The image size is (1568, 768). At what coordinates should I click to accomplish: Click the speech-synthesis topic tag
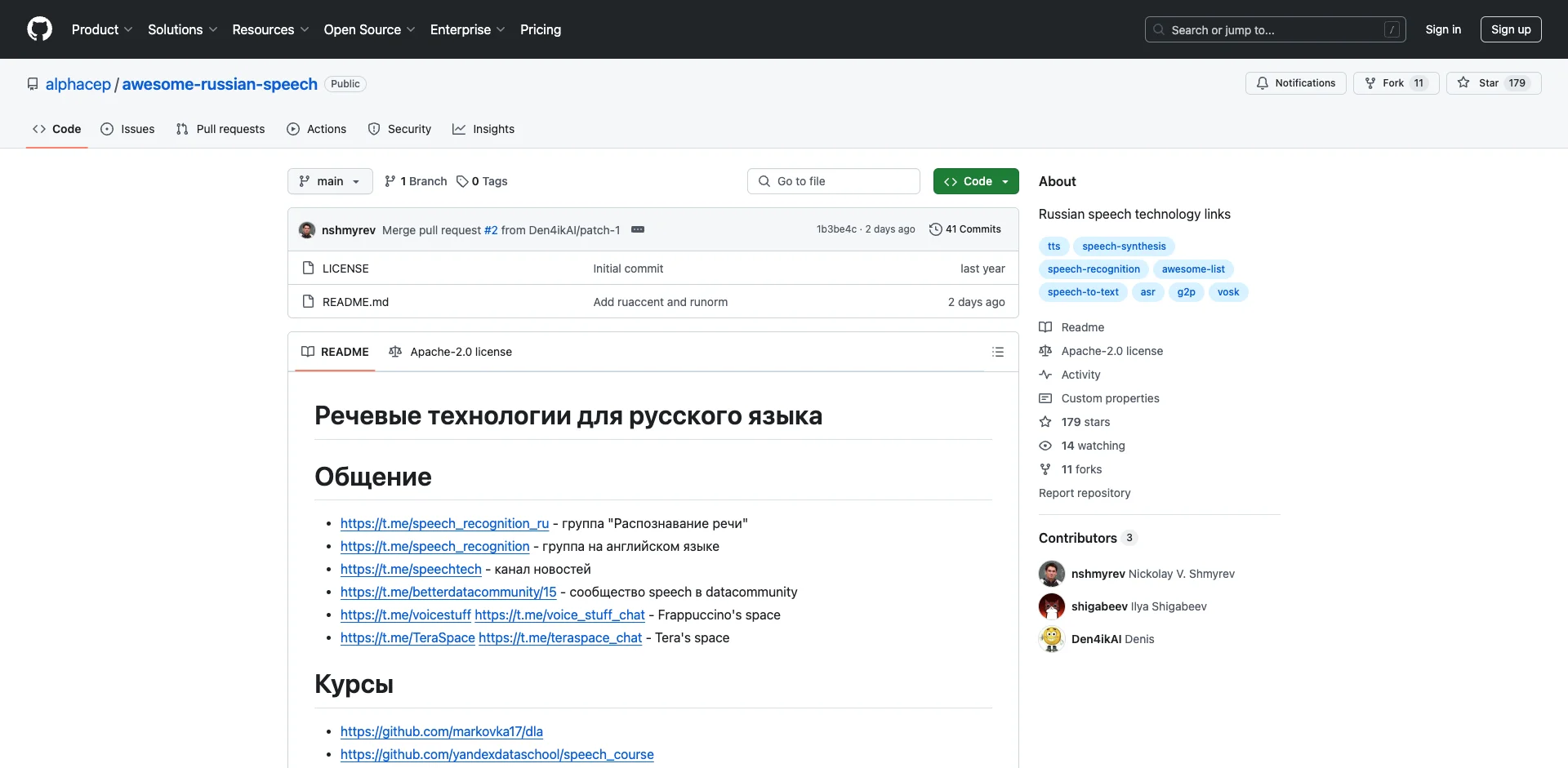tap(1124, 246)
